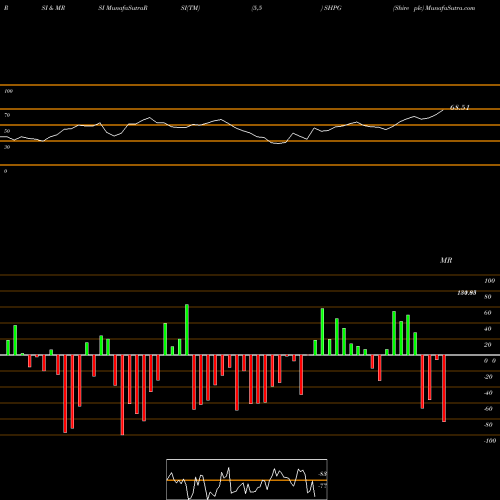Click the 80 label on right MR axis

(x=488, y=297)
